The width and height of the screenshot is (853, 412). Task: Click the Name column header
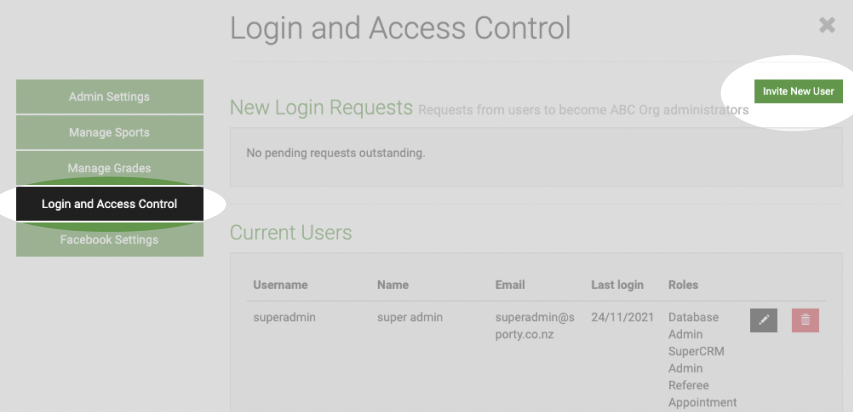click(393, 285)
